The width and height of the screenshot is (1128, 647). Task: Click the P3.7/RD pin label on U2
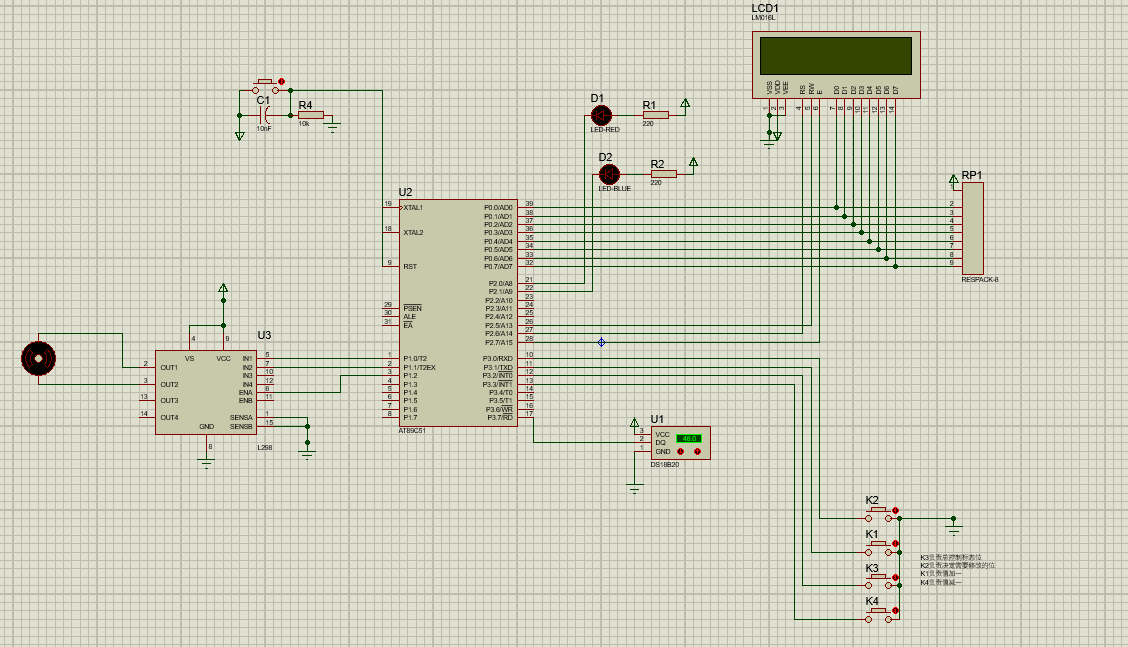click(x=500, y=417)
